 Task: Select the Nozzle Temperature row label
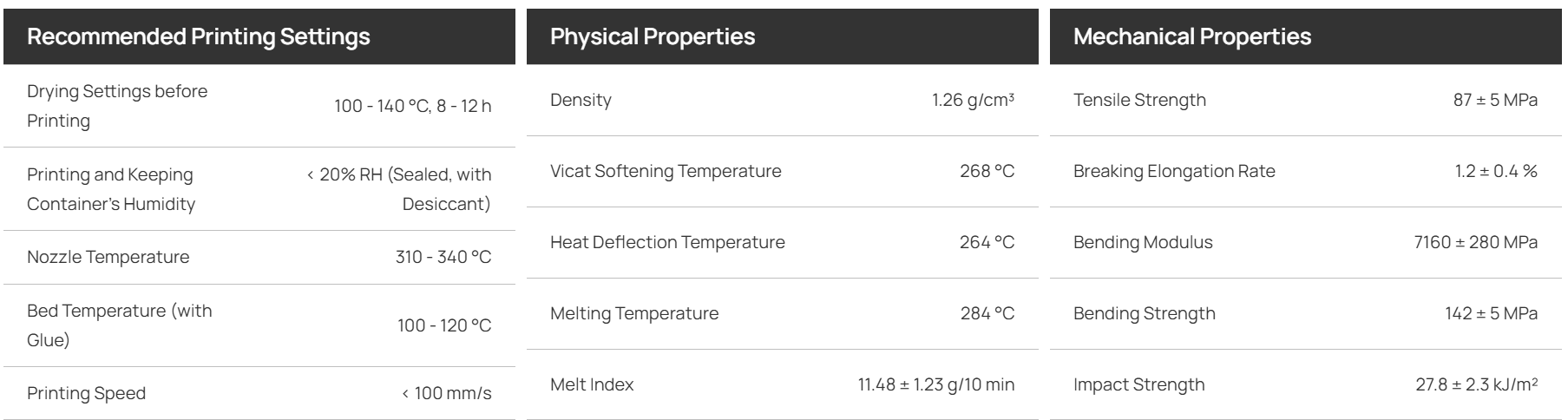[x=108, y=257]
